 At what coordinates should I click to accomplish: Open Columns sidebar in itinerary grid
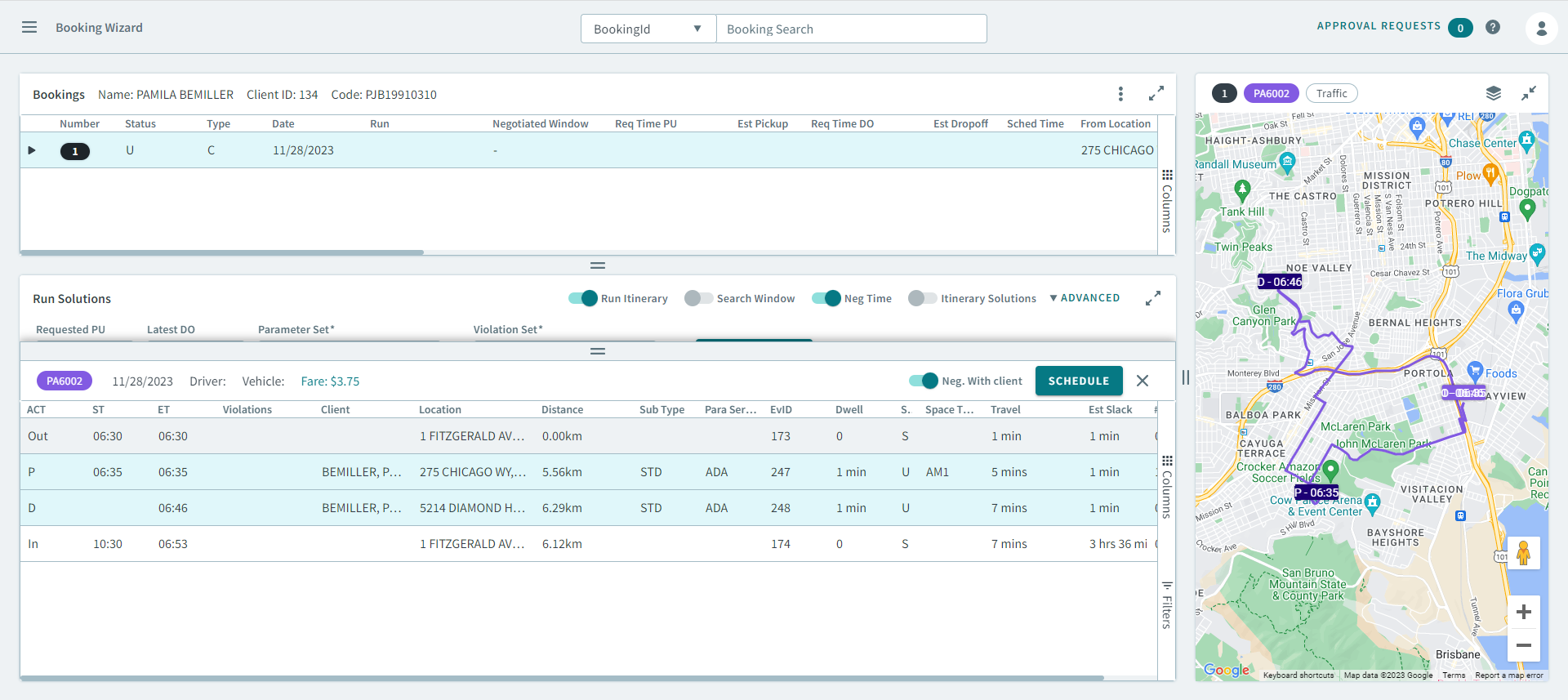1167,487
